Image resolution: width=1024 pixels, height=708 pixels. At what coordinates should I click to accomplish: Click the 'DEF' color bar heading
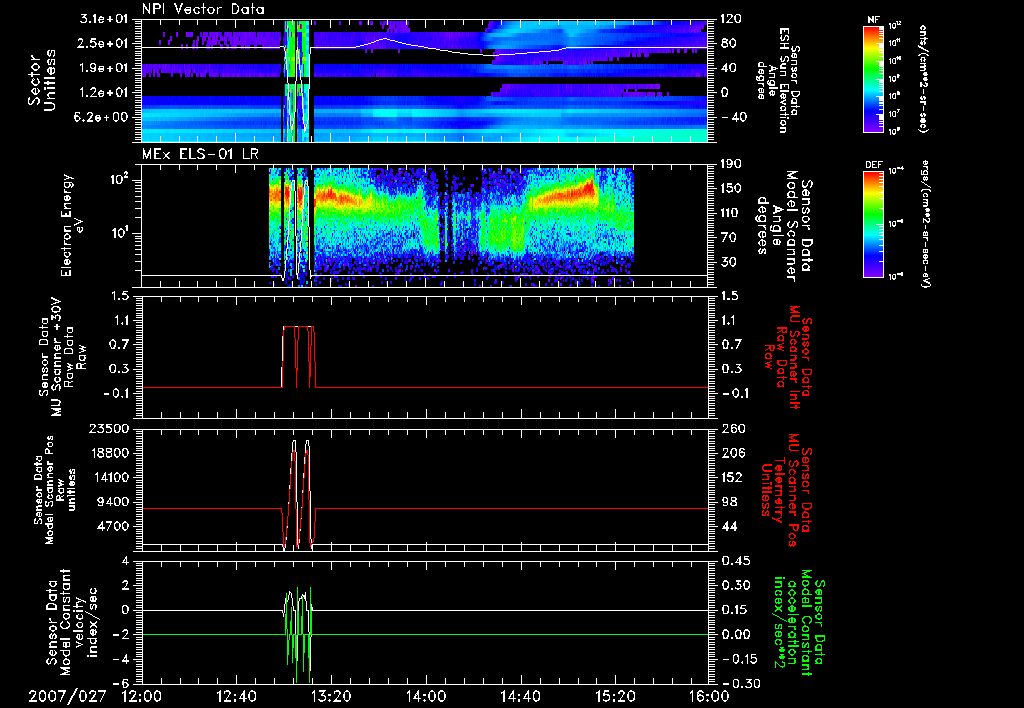(873, 165)
